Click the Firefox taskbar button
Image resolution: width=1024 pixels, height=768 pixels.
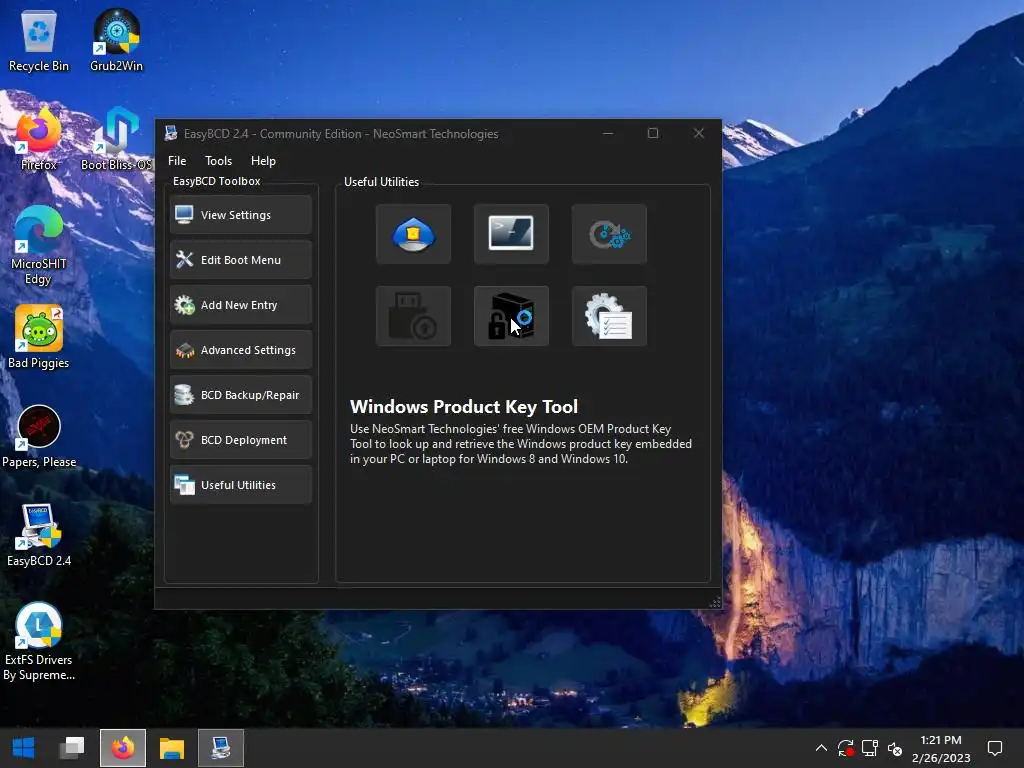(x=123, y=748)
